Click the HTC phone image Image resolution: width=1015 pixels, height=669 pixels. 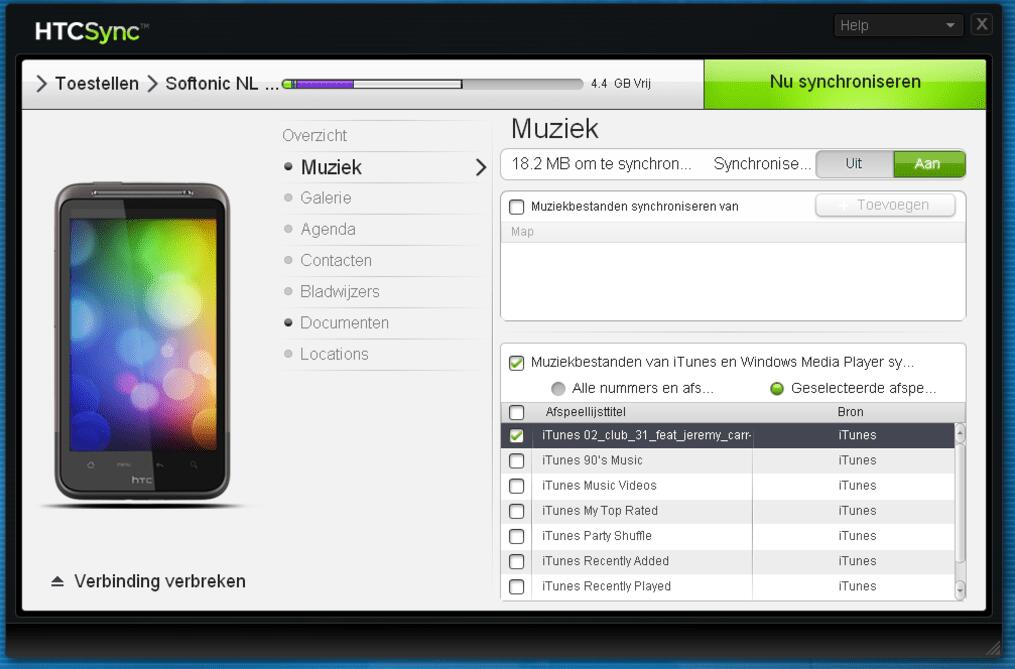142,341
